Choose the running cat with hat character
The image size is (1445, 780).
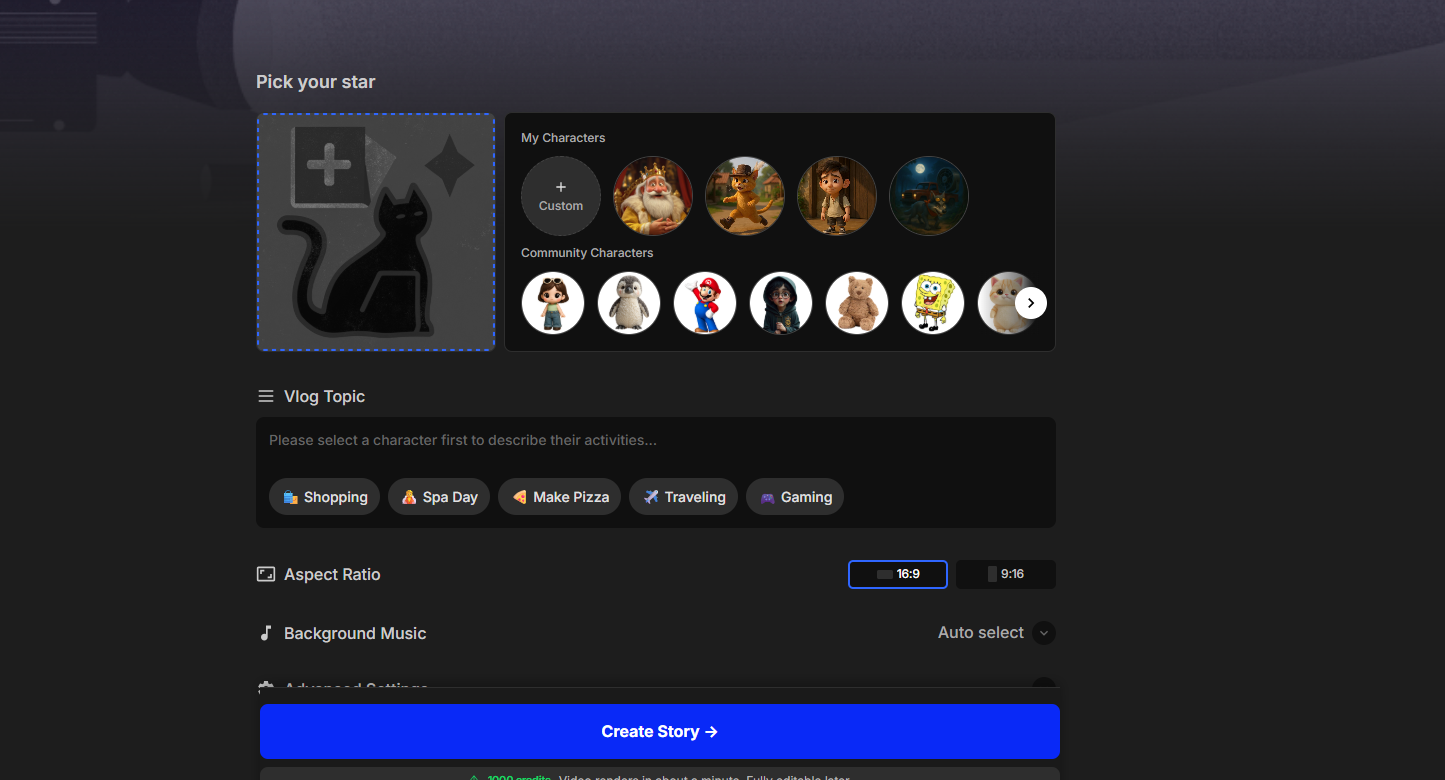pos(745,196)
